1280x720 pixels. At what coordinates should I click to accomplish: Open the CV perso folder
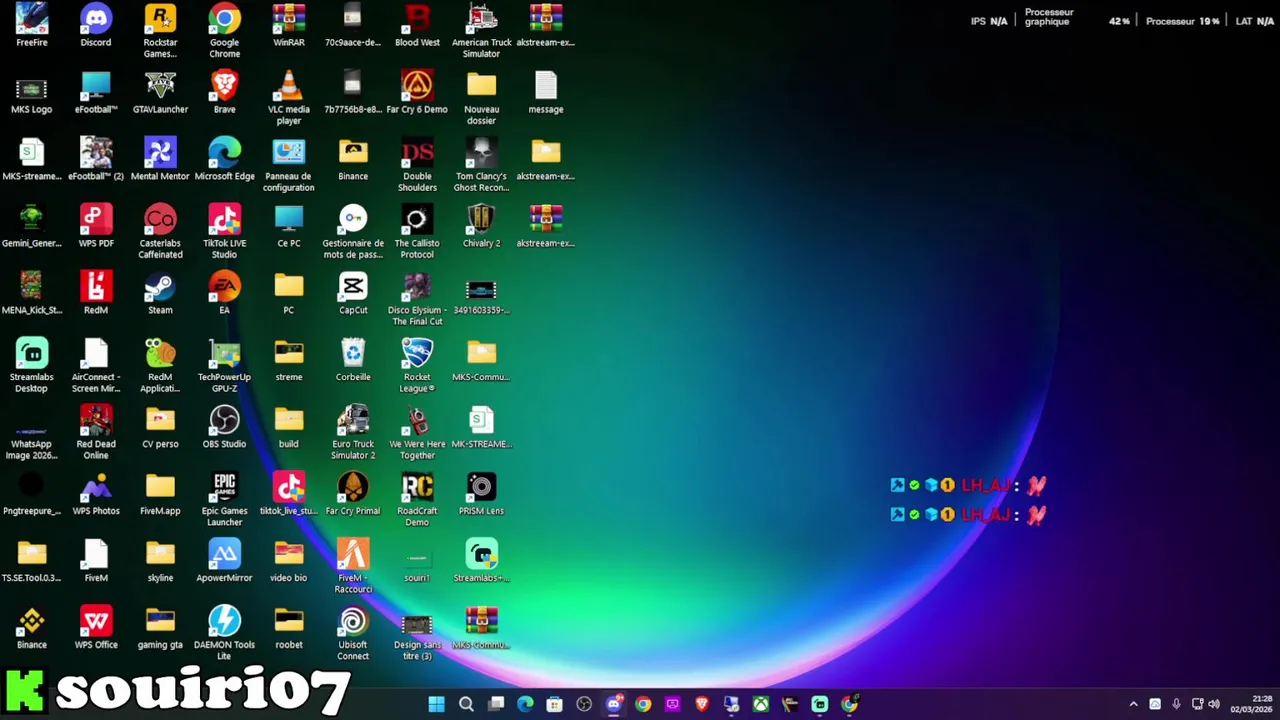(x=160, y=428)
